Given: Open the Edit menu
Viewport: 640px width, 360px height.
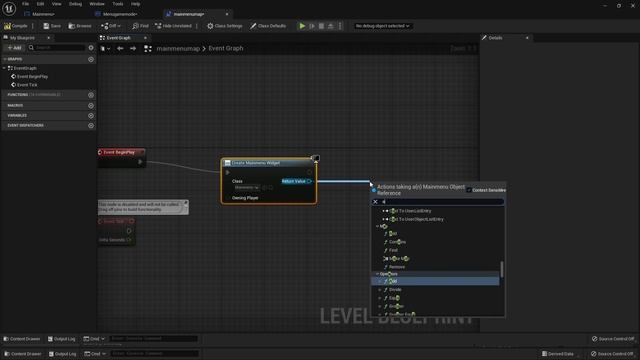Looking at the screenshot, I should click(40, 4).
